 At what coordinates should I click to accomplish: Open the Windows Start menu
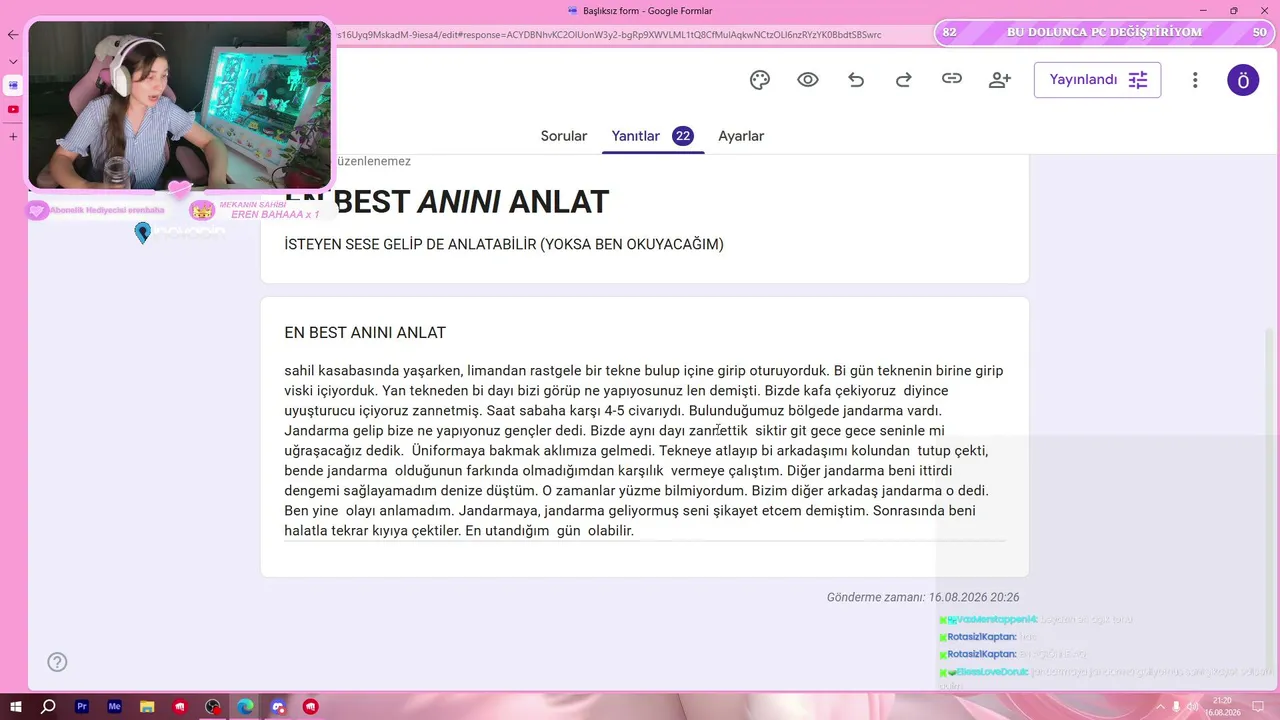(x=16, y=707)
